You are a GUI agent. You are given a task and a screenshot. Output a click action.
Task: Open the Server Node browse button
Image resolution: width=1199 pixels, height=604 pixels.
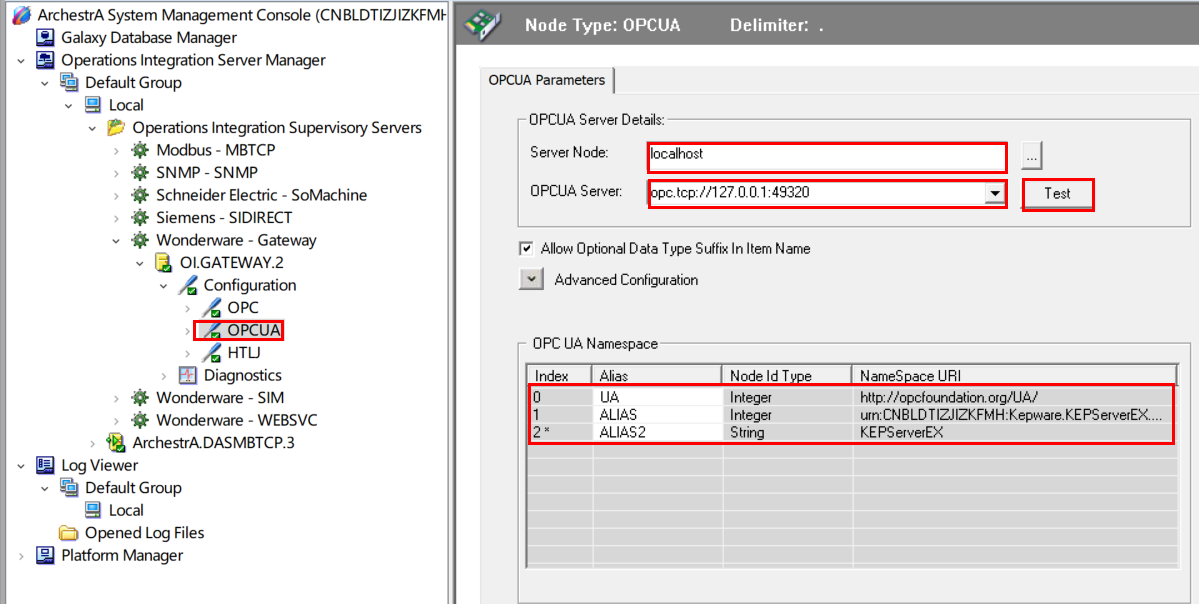pos(1031,155)
